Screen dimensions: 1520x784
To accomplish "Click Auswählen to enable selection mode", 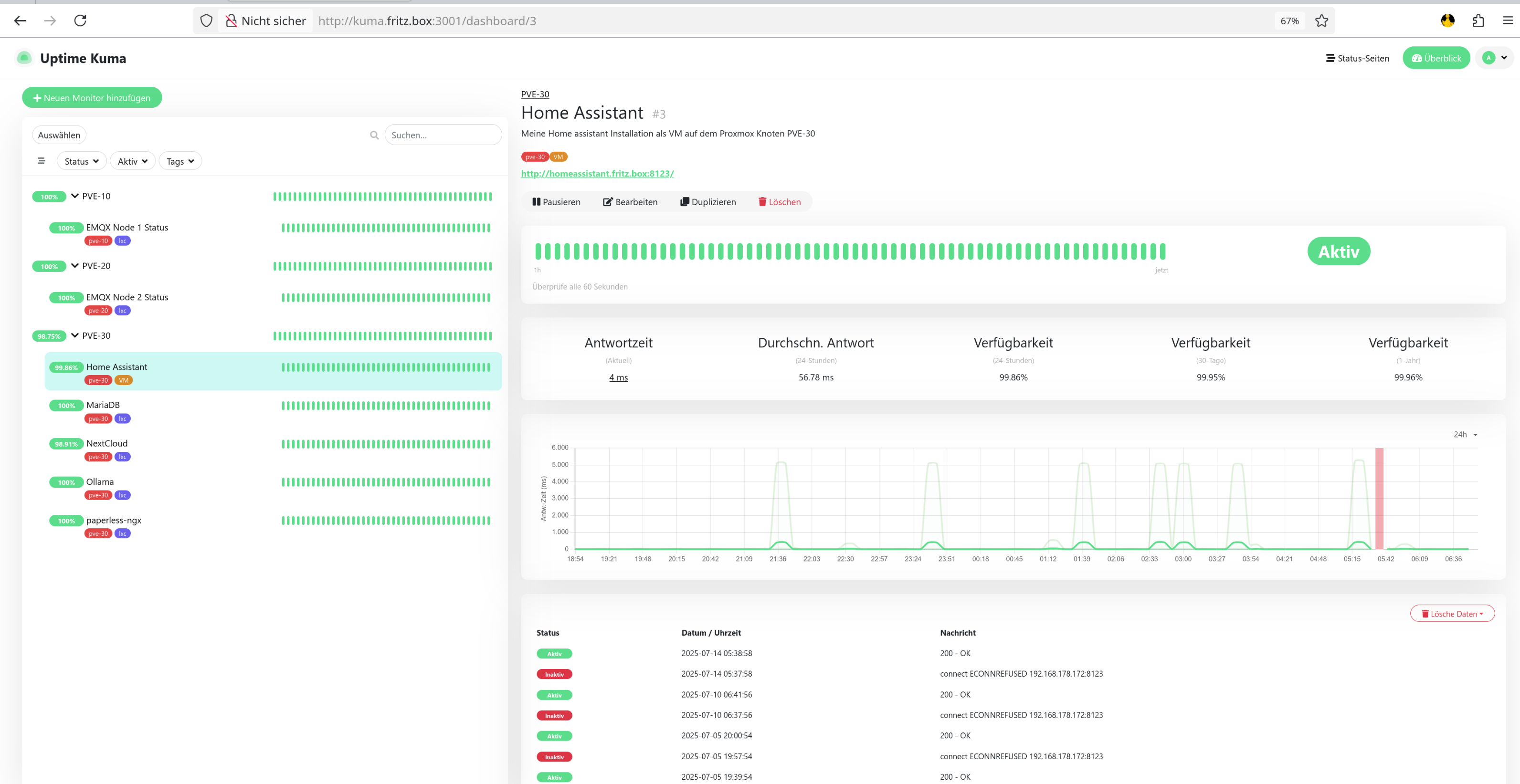I will (x=59, y=135).
